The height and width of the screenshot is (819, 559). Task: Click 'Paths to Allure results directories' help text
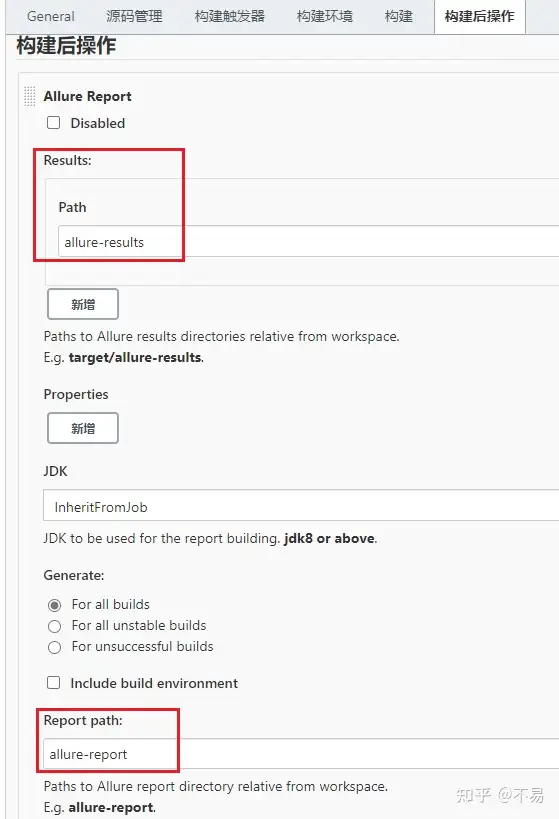click(222, 336)
